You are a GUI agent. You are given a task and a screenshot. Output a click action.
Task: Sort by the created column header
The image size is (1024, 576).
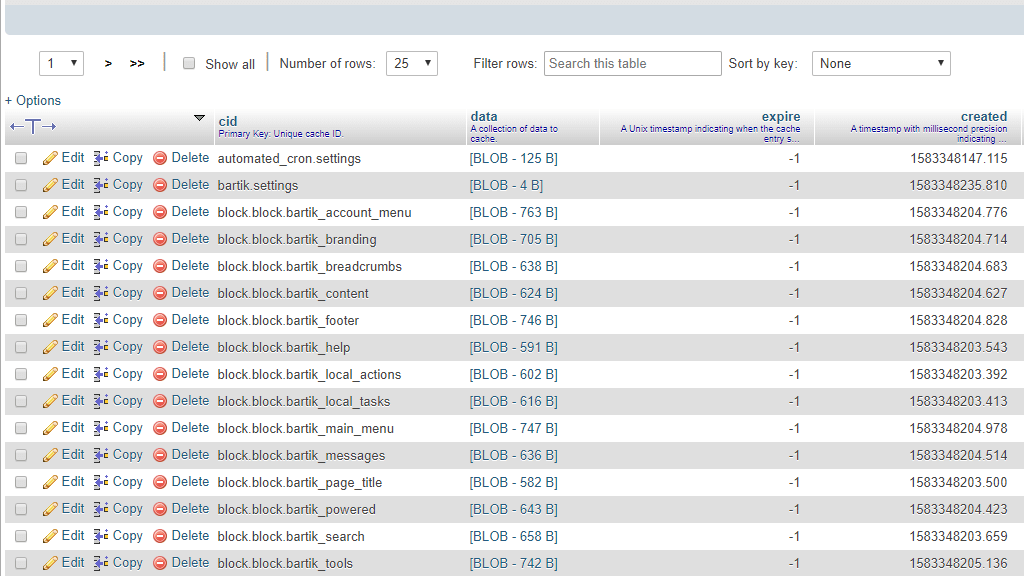pos(984,116)
